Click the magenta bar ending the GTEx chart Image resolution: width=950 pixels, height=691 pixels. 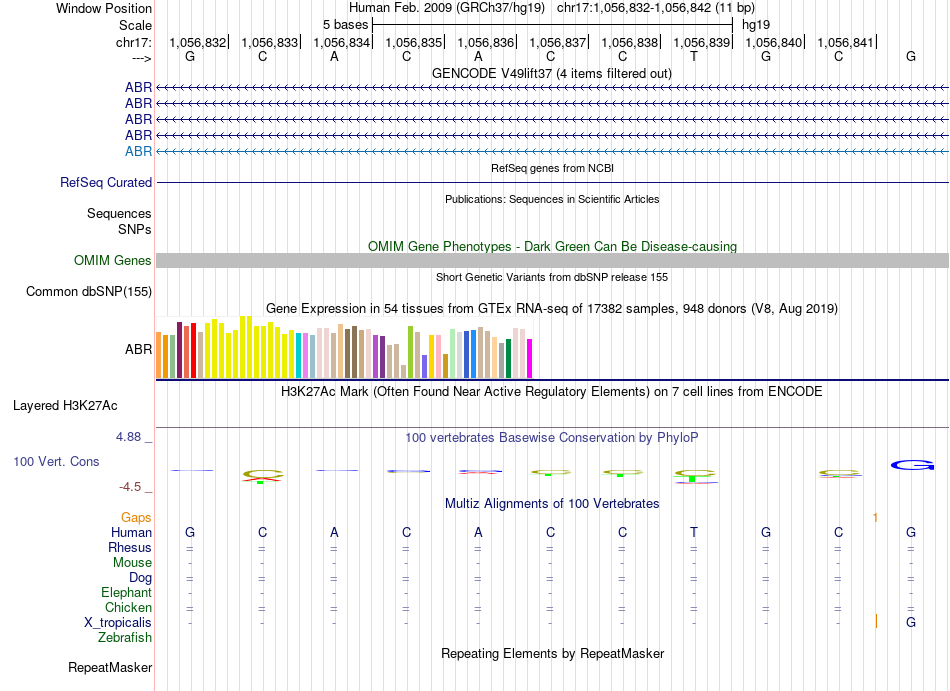(x=530, y=359)
